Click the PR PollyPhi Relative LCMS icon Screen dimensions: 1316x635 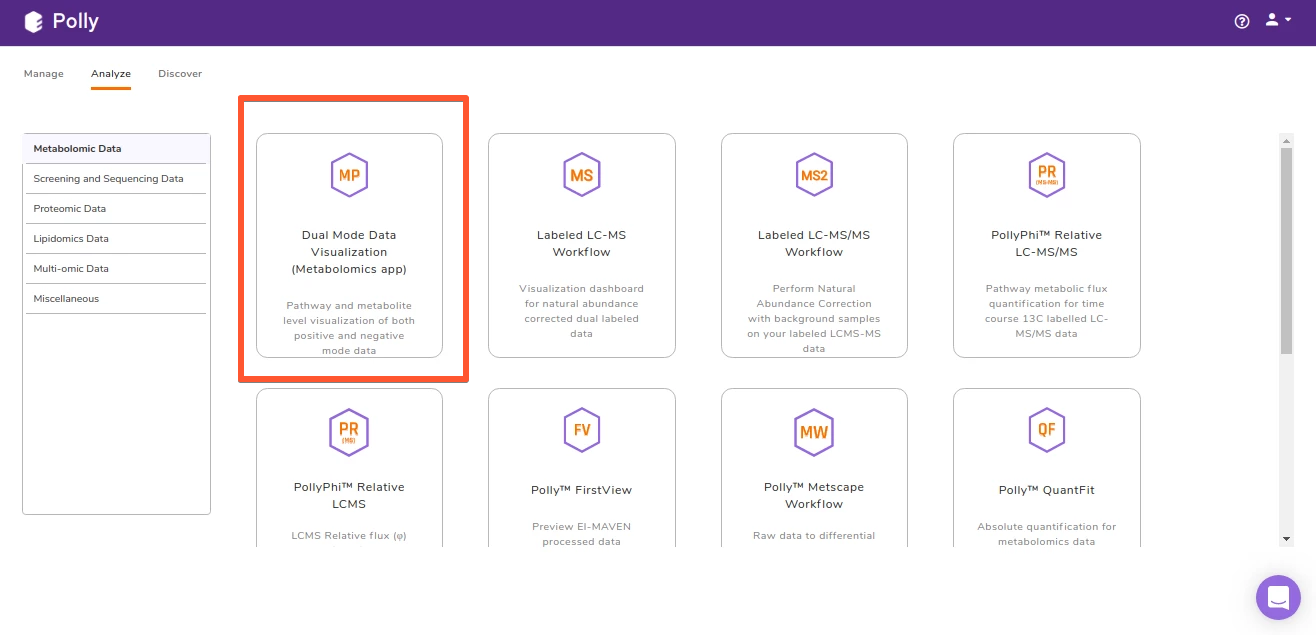tap(349, 430)
